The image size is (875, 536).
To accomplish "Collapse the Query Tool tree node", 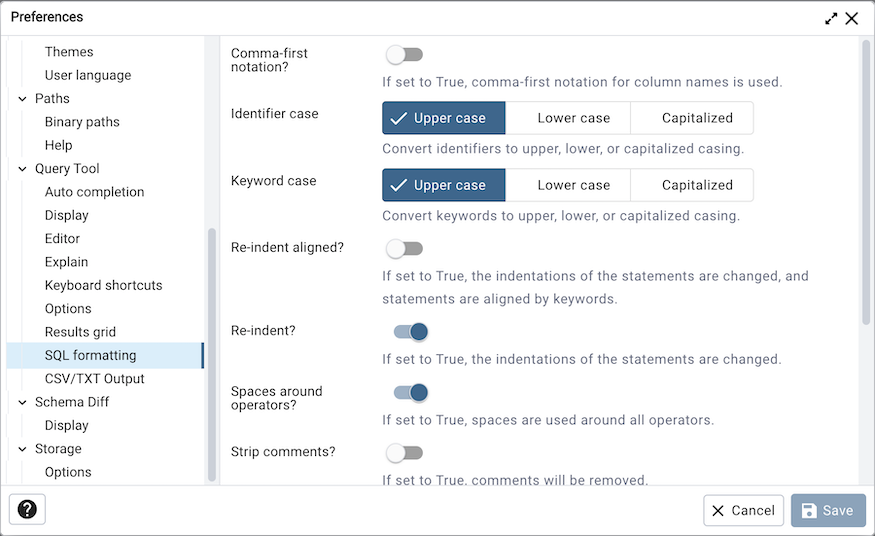I will click(22, 169).
